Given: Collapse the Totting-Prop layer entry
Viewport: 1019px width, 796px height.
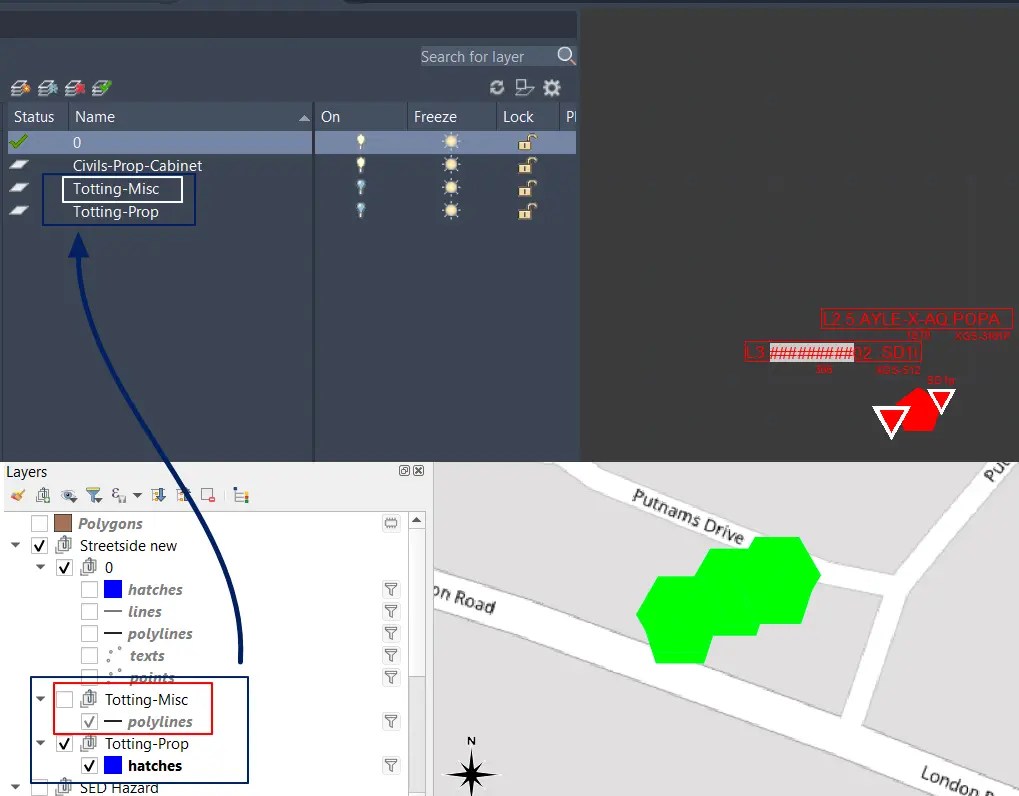Looking at the screenshot, I should pyautogui.click(x=40, y=743).
